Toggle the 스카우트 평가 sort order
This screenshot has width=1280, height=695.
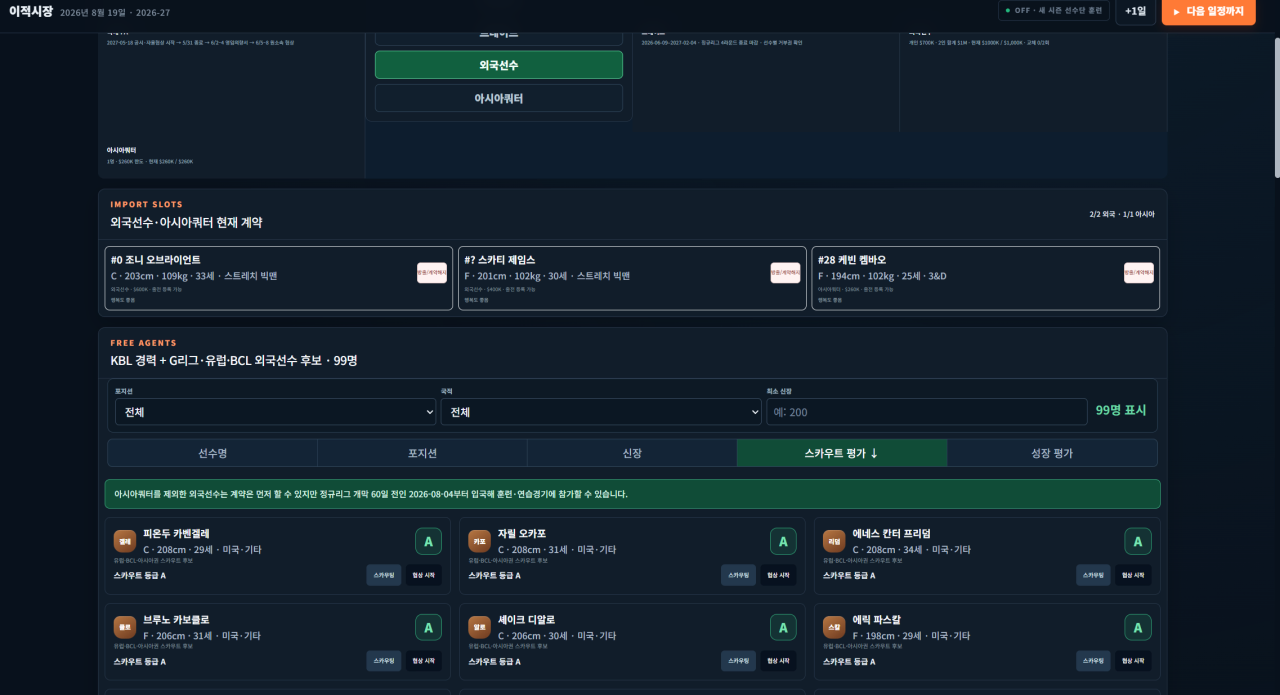click(x=842, y=453)
